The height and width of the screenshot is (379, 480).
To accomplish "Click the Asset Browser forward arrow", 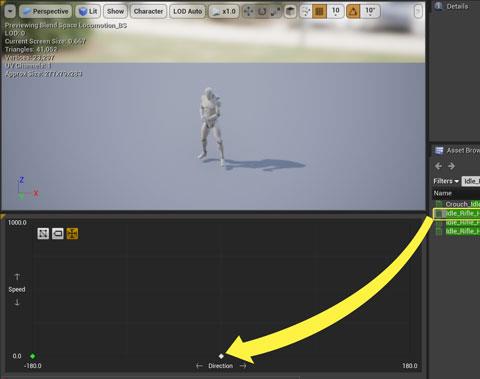I will click(451, 166).
